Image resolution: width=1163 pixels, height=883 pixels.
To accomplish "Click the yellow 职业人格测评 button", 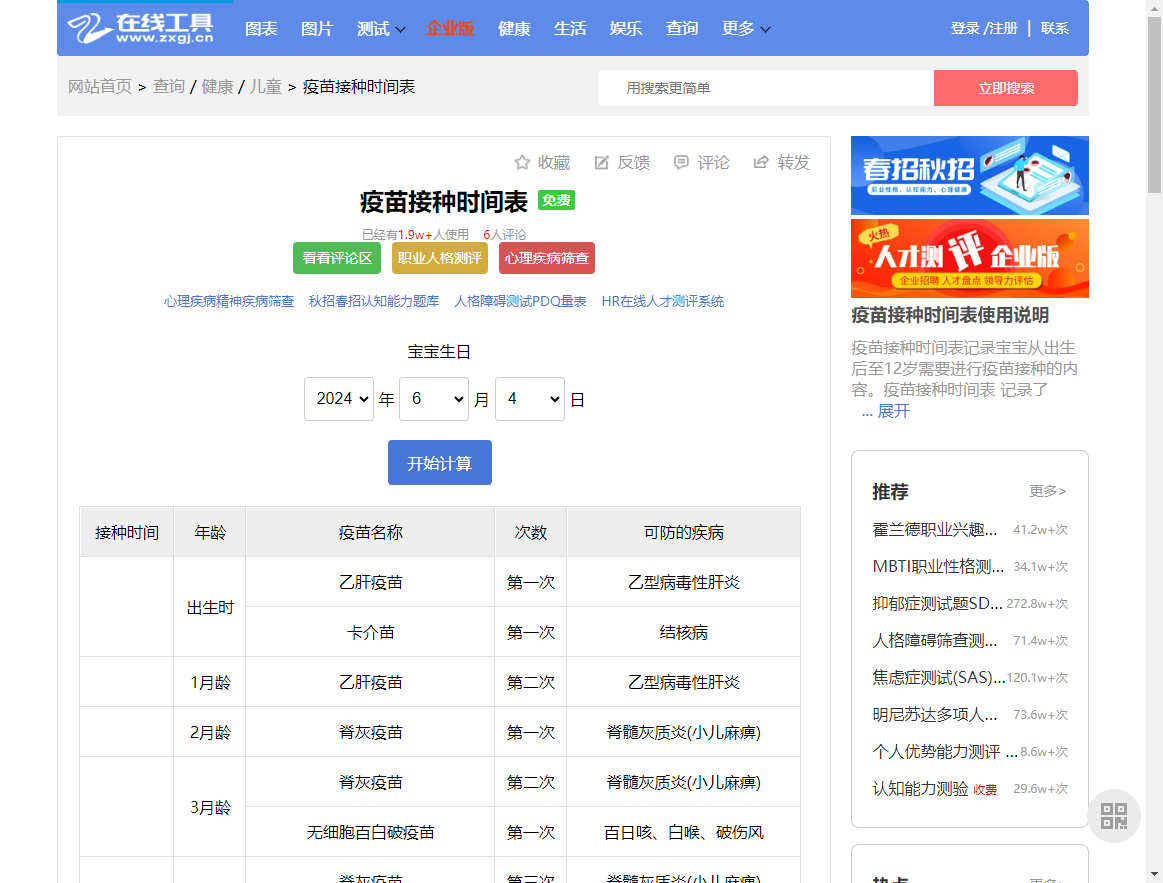I will (x=440, y=258).
